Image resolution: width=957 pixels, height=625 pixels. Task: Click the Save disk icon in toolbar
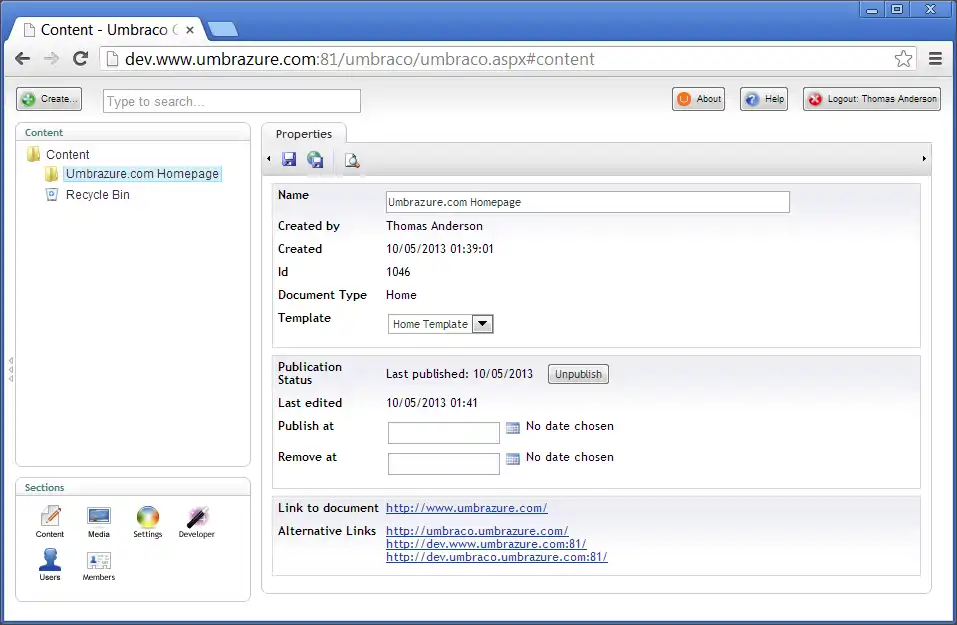(289, 159)
